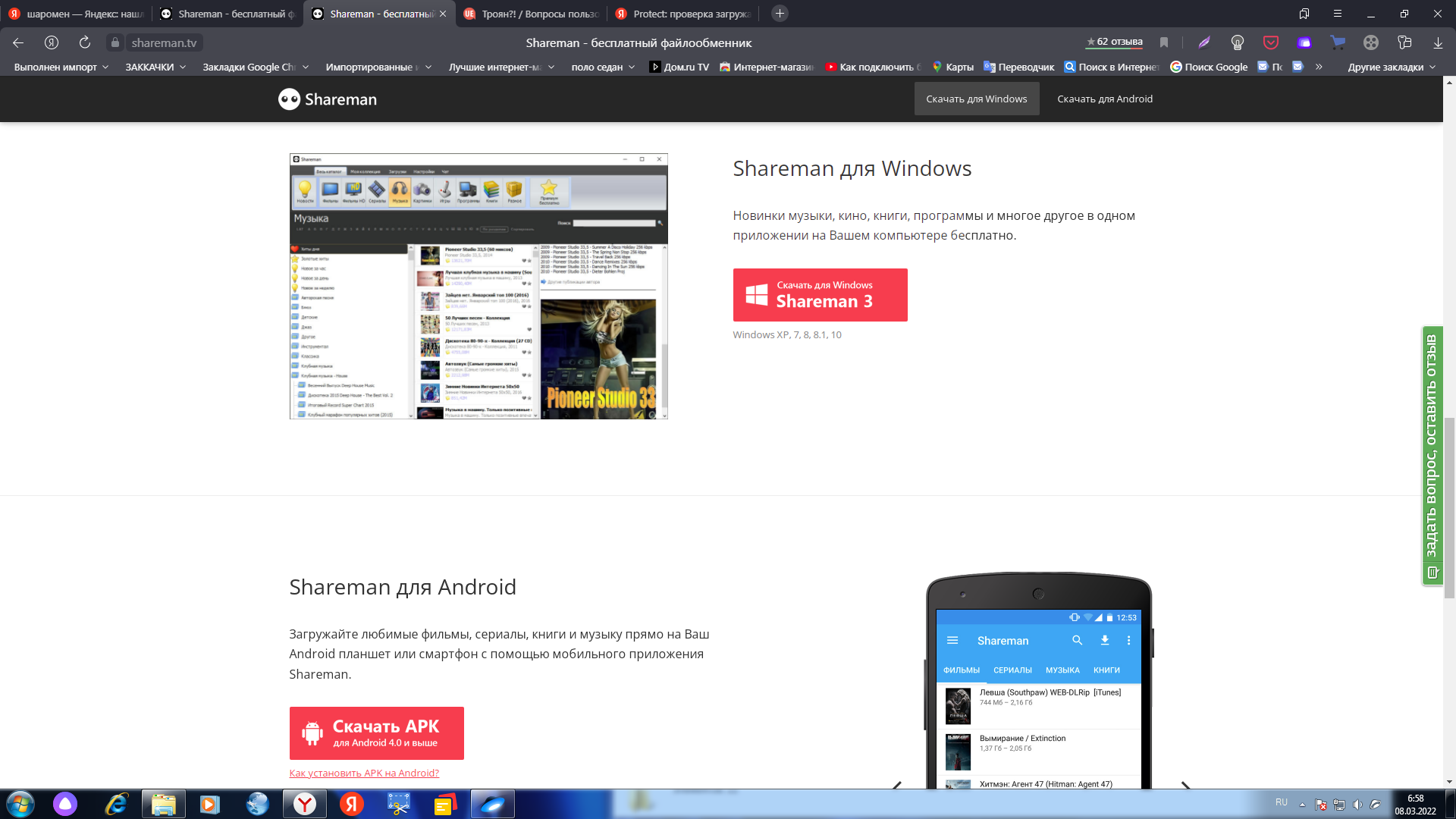Click the light bulb extension icon

point(1238,43)
